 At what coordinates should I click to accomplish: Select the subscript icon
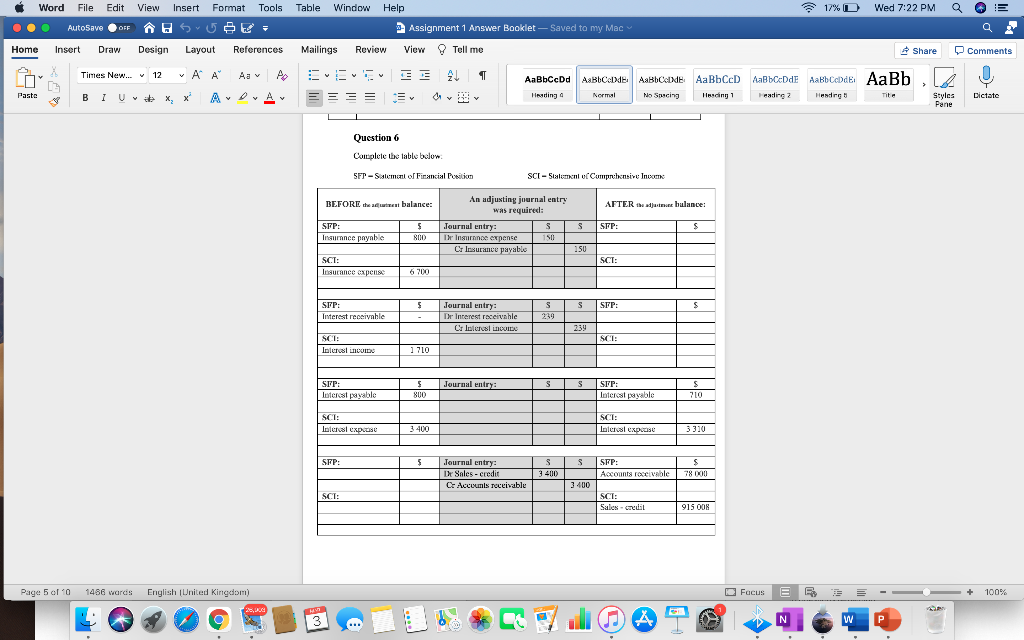coord(168,99)
